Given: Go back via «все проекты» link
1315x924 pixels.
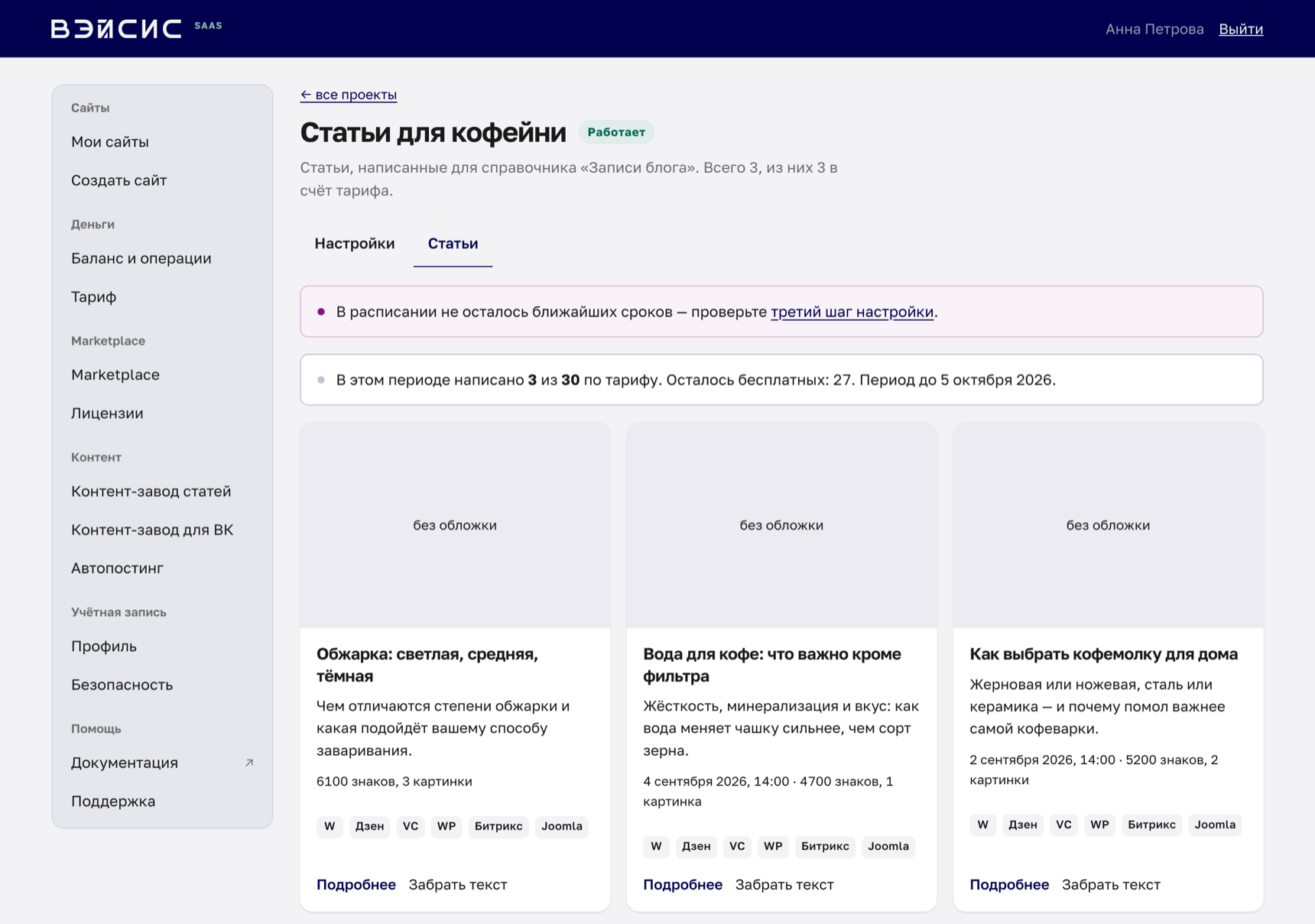Looking at the screenshot, I should point(349,95).
